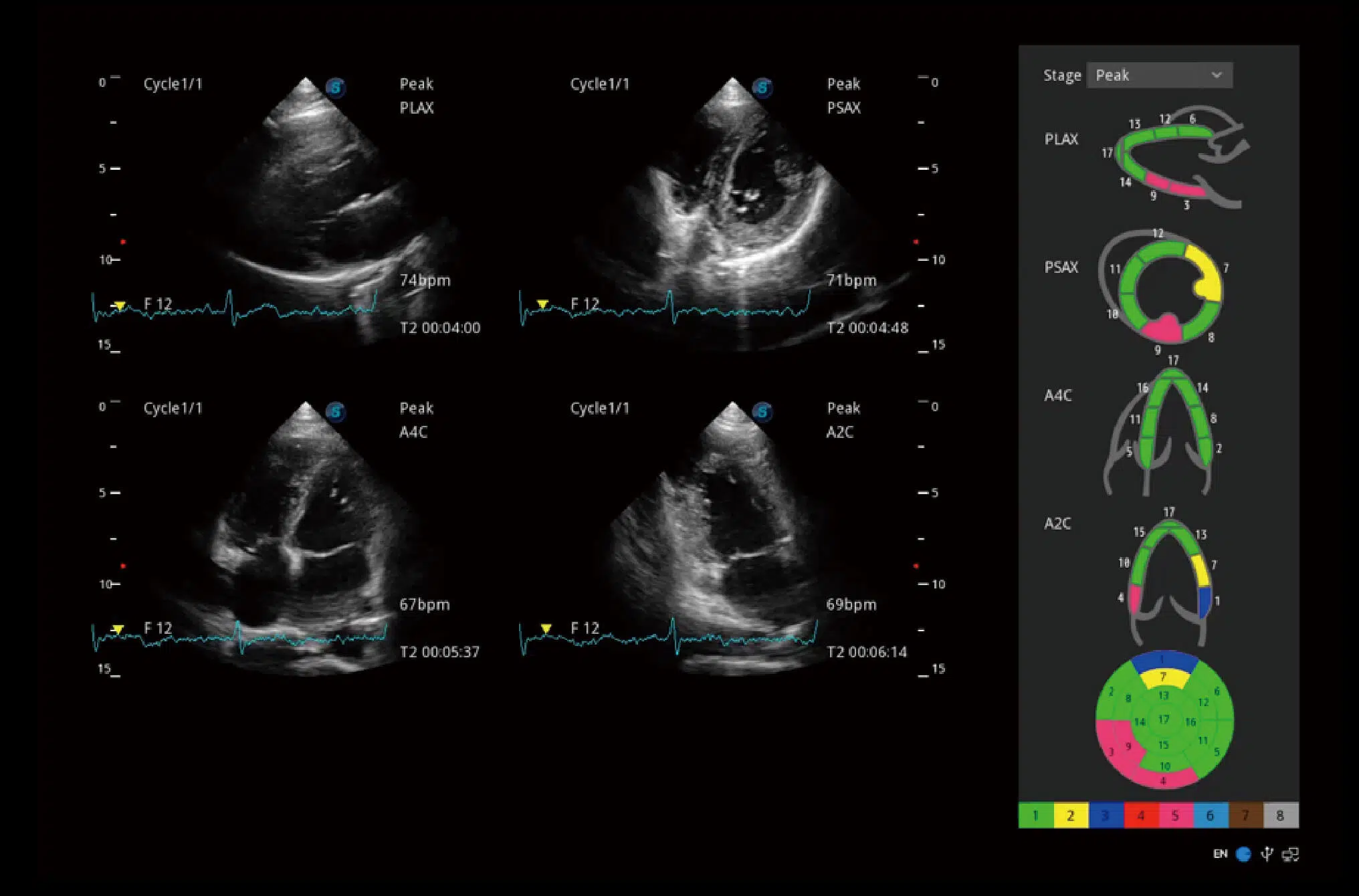The image size is (1359, 896).
Task: Click the USB icon in status bar
Action: click(1266, 854)
